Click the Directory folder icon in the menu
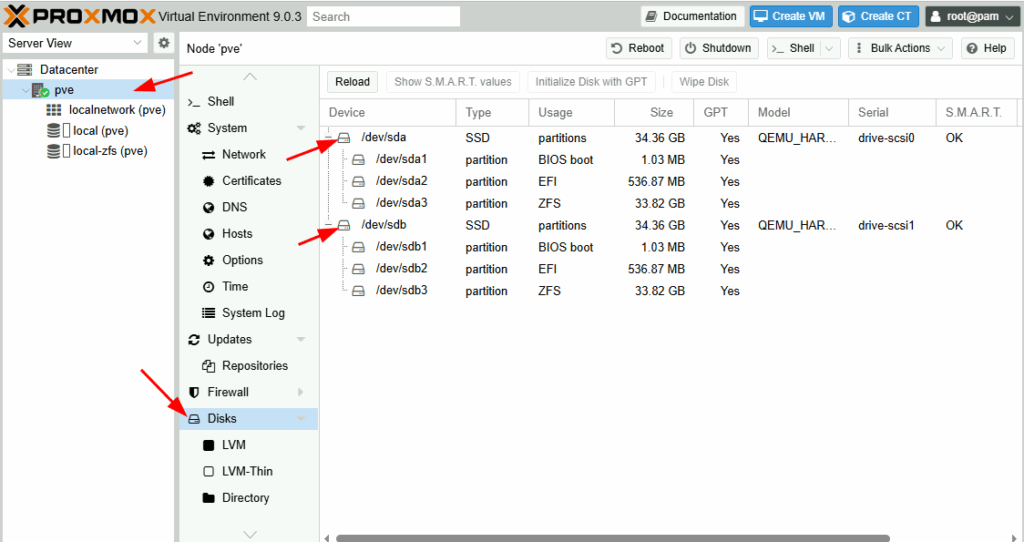Viewport: 1024px width, 542px height. 208,498
